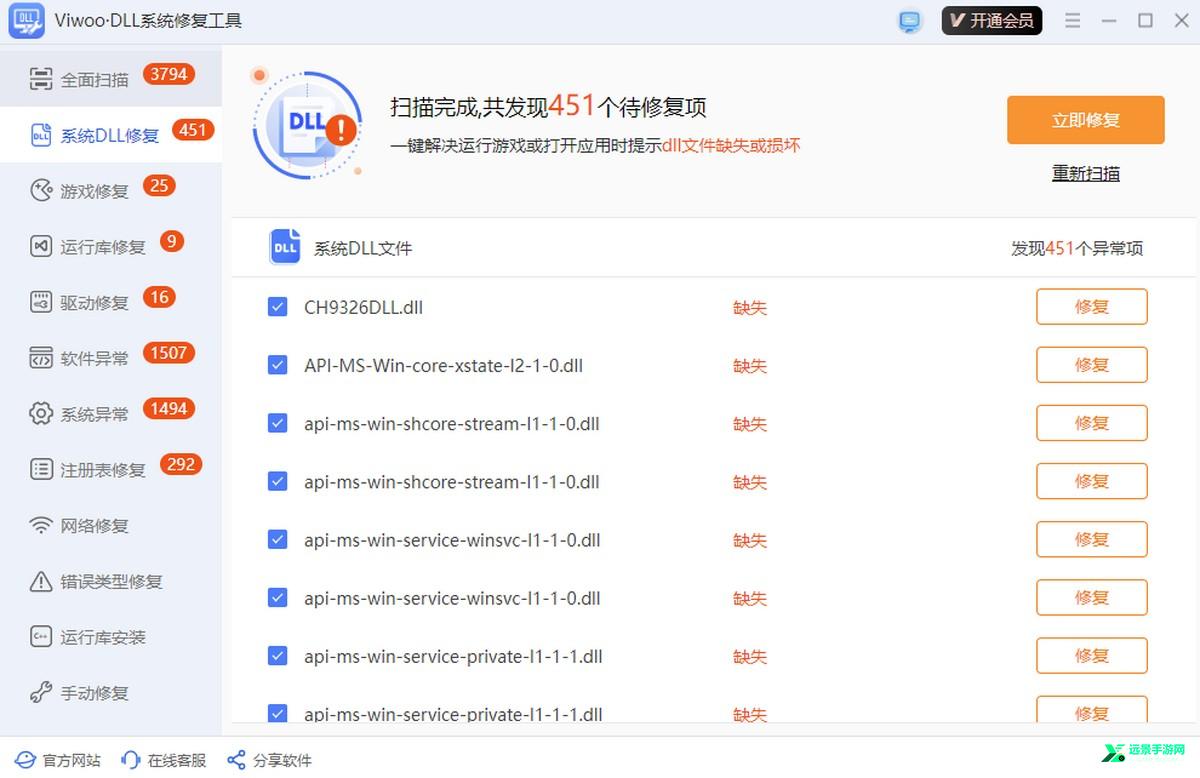Image resolution: width=1200 pixels, height=778 pixels.
Task: Click 修复 for first api-ms-win-shcore-stream-l1-1-0.dll row
Action: [1091, 423]
